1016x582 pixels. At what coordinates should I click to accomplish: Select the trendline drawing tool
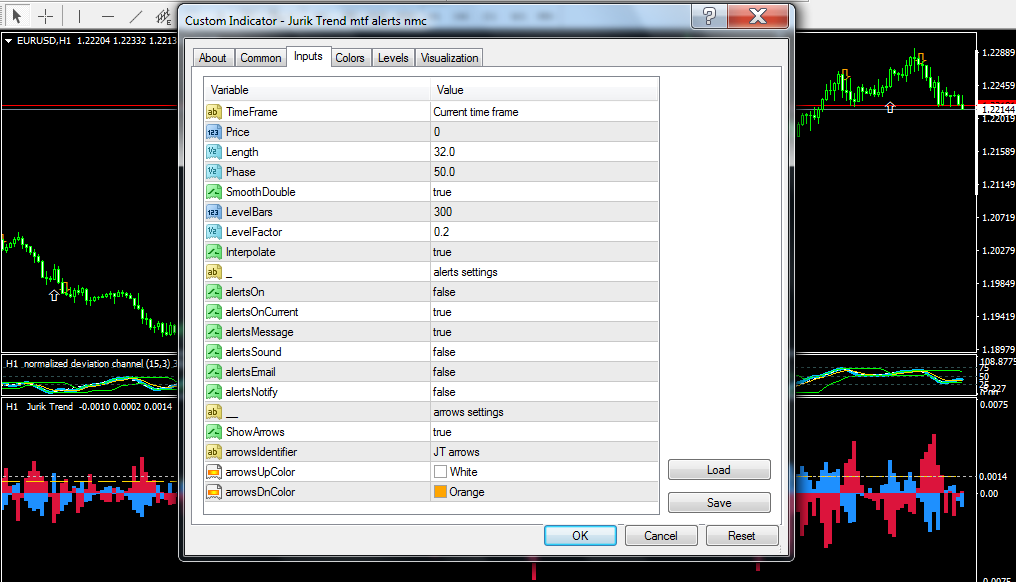click(136, 16)
